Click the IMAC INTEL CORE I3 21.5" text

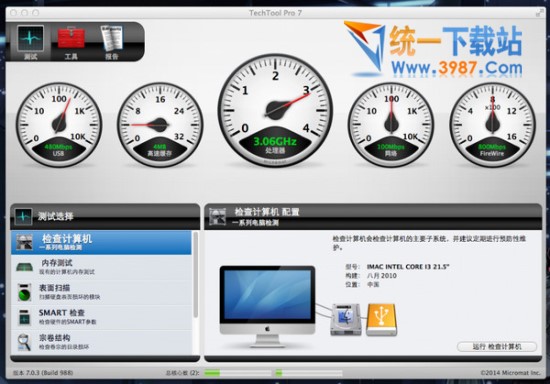click(x=408, y=267)
